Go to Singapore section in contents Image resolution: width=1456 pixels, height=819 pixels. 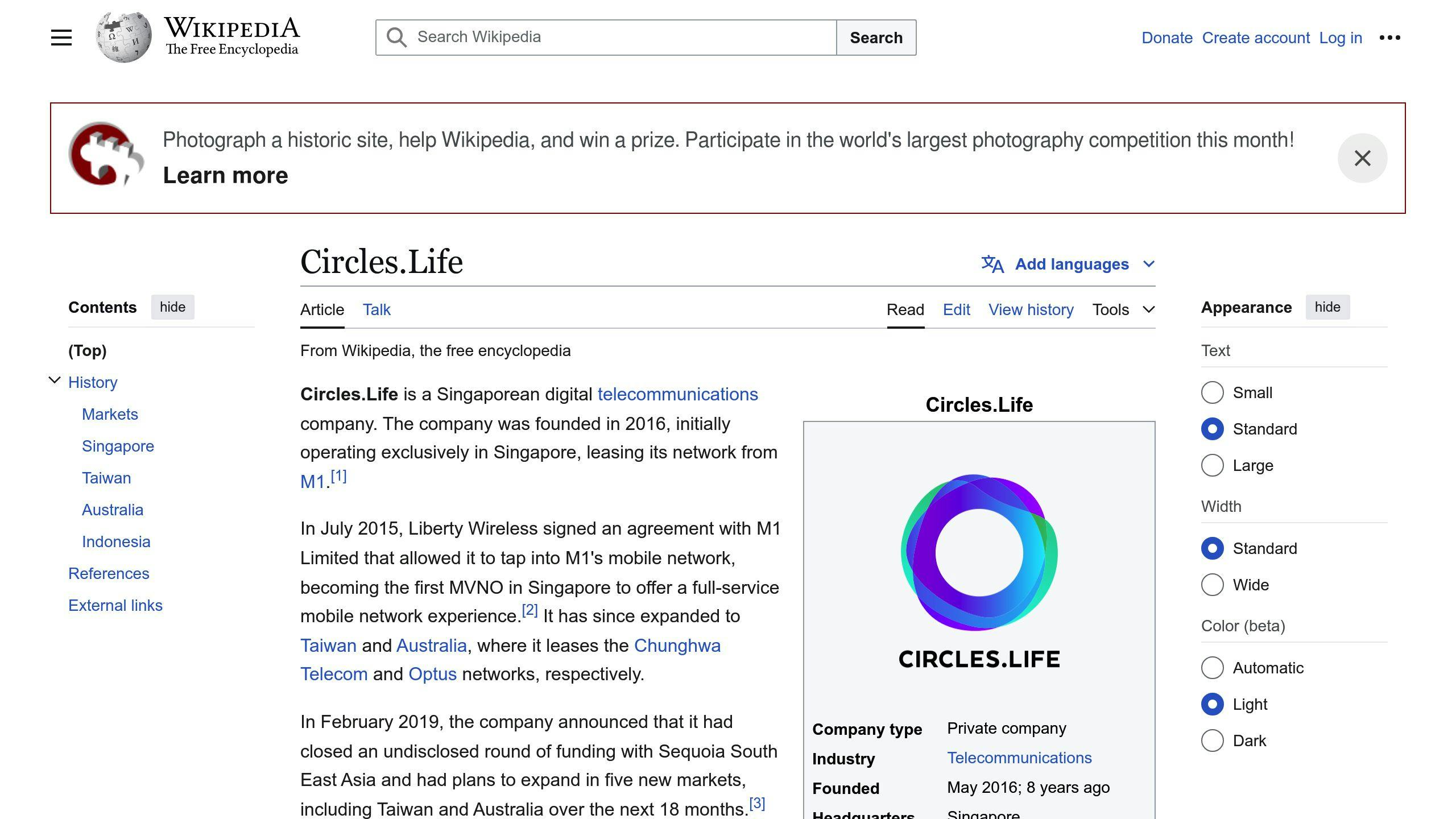tap(118, 446)
